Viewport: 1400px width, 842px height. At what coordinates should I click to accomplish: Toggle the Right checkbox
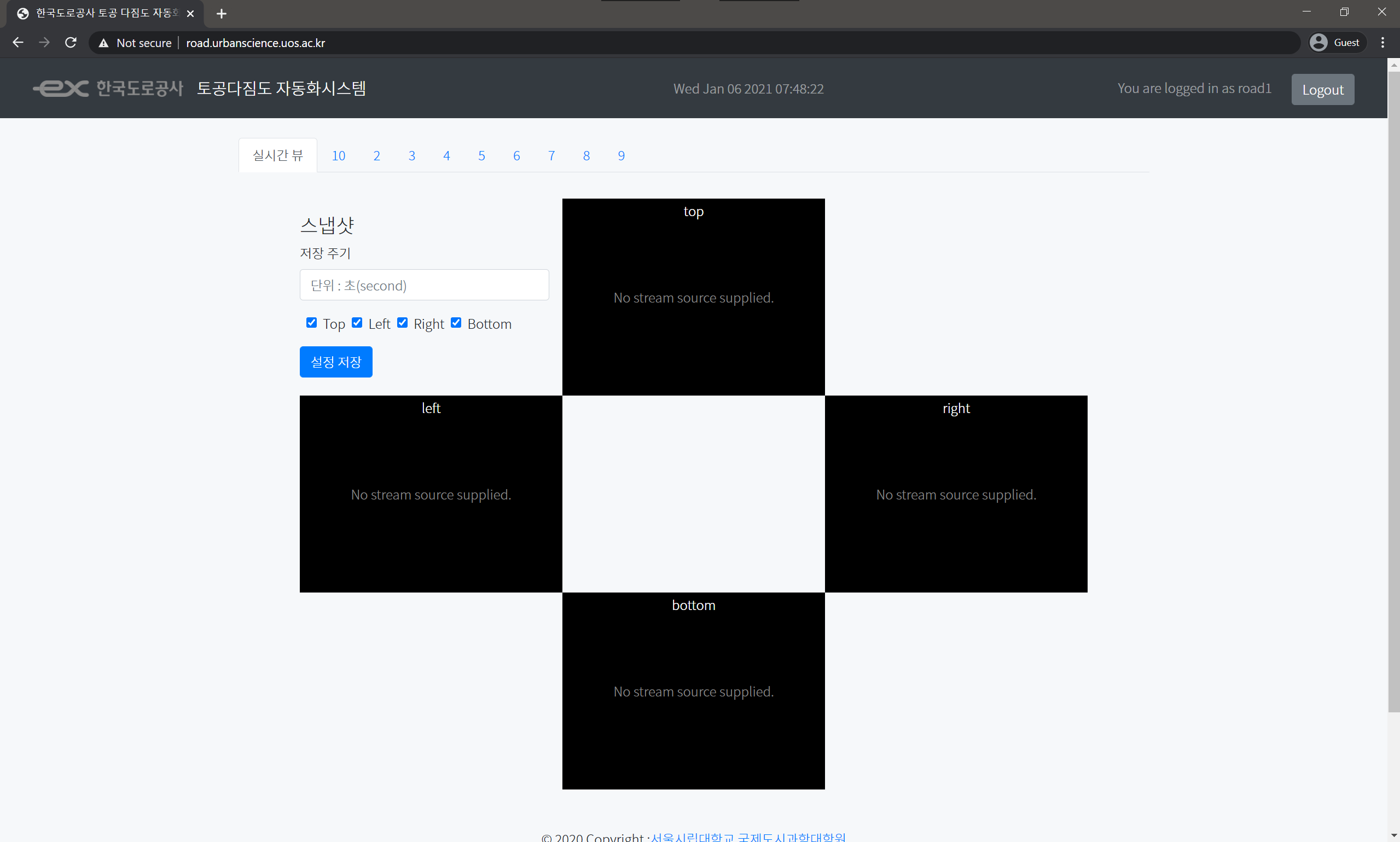pos(402,323)
